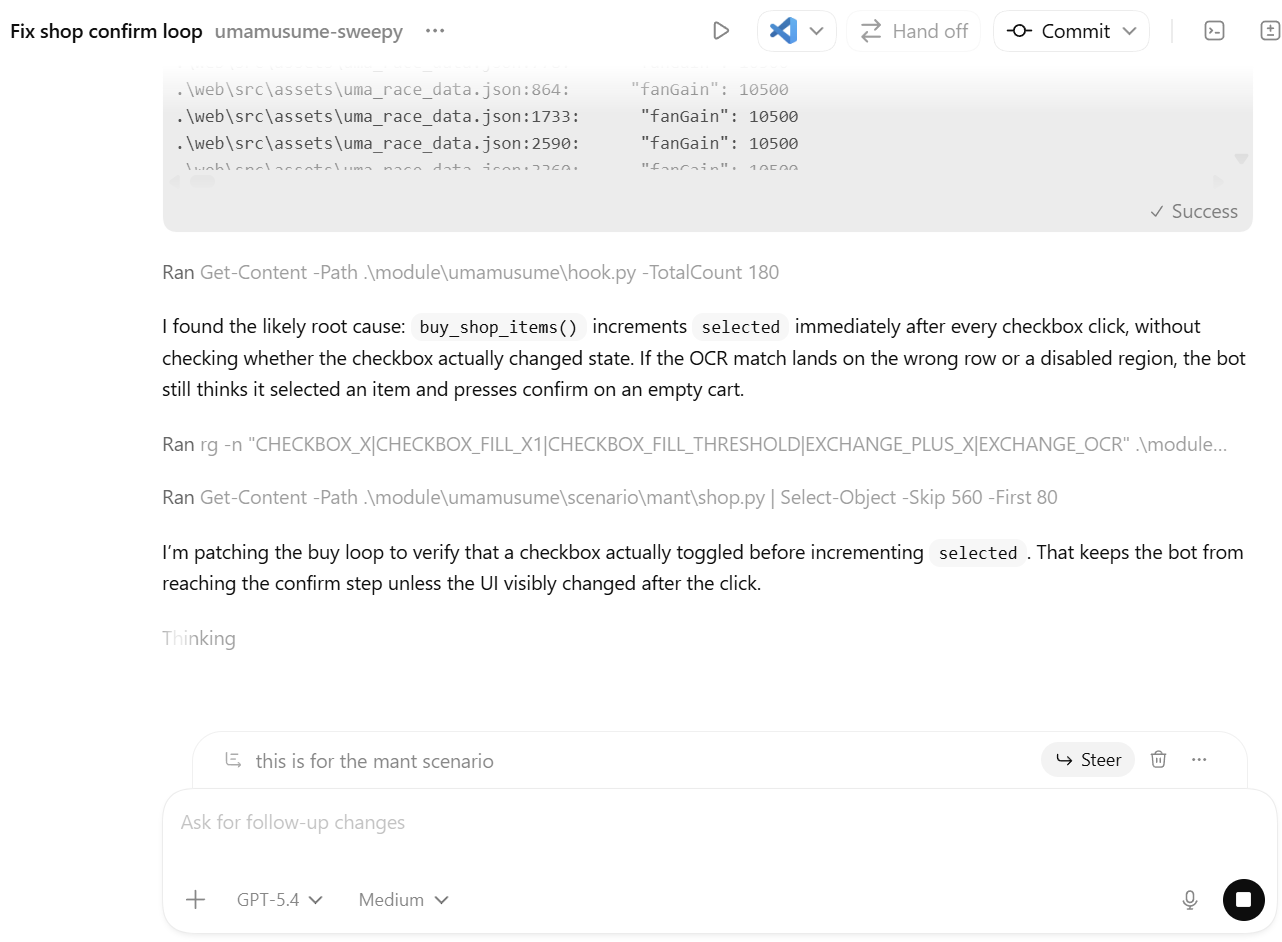Expand the editor chooser chevron beside VS Code
The height and width of the screenshot is (942, 1282).
point(816,31)
